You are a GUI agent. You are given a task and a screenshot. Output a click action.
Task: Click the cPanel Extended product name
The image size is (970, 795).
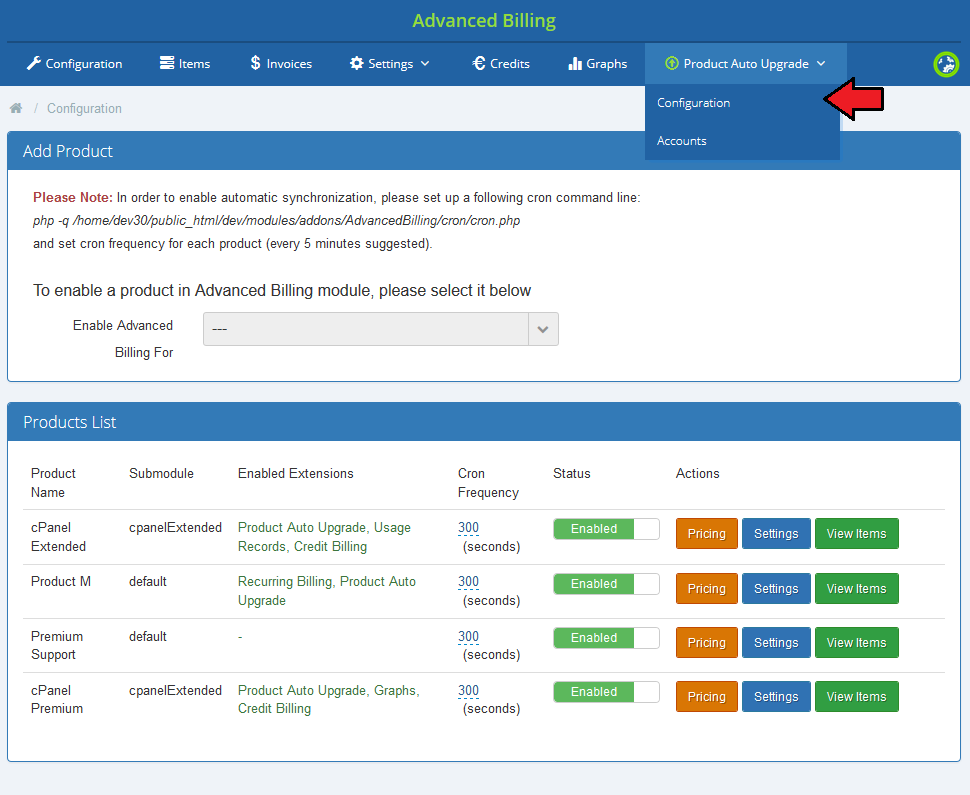pyautogui.click(x=58, y=537)
